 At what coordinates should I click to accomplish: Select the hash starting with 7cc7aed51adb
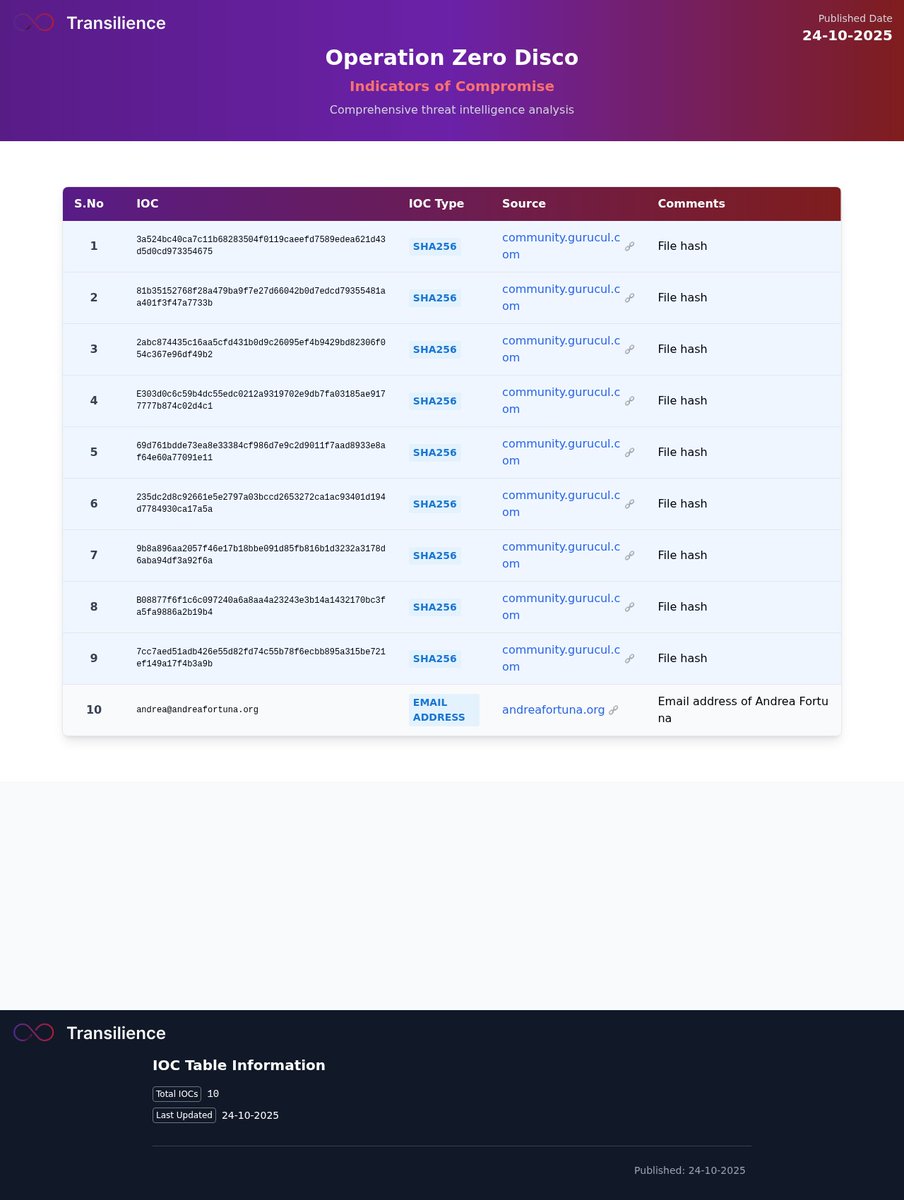(261, 658)
